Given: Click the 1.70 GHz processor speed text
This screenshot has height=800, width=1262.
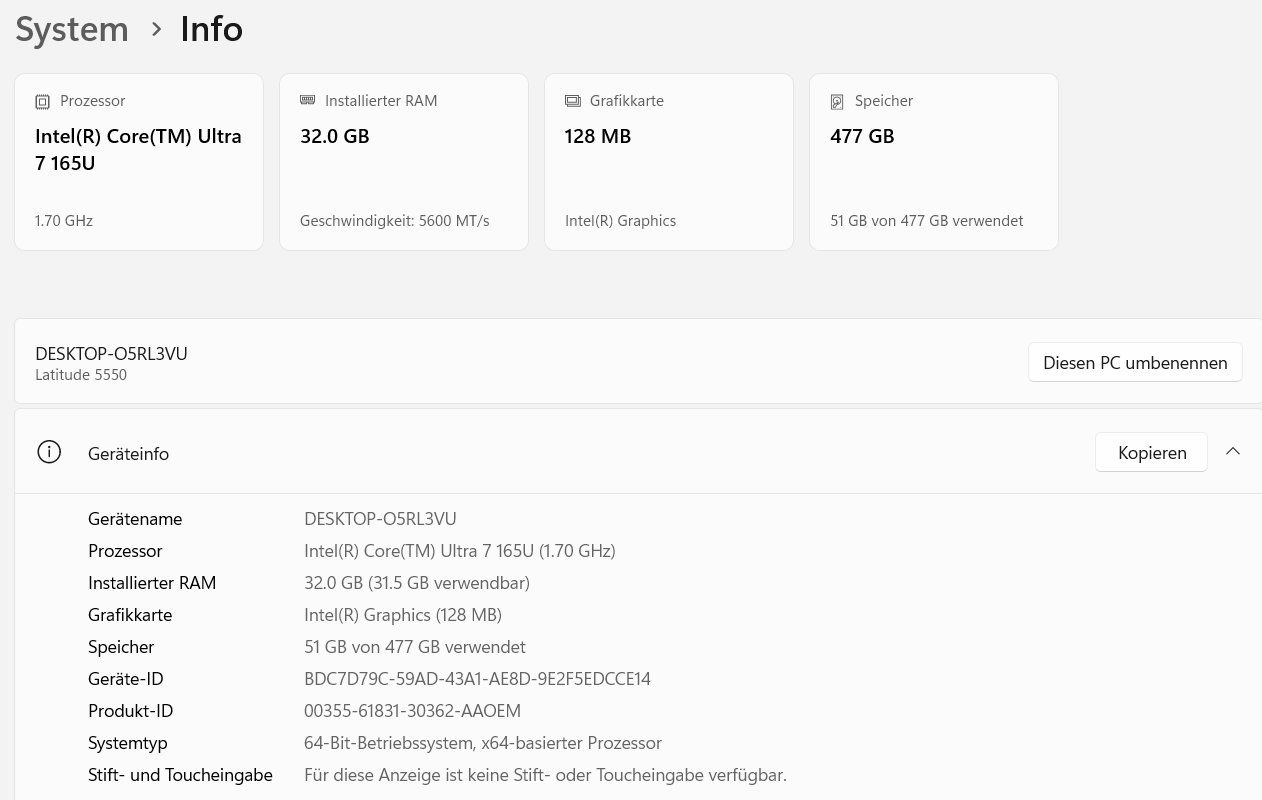Looking at the screenshot, I should click(x=64, y=221).
